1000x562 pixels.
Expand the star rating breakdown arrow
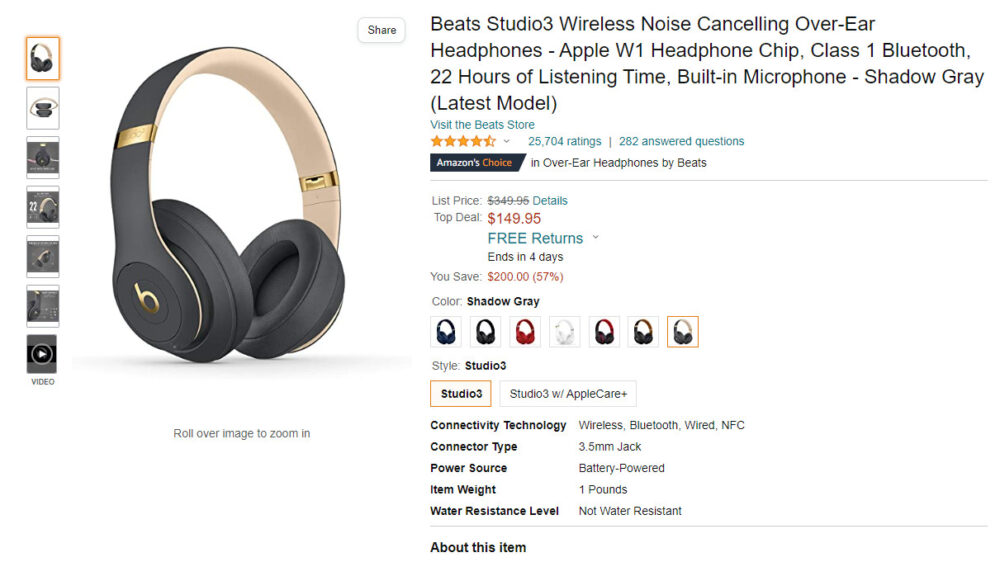pos(507,142)
